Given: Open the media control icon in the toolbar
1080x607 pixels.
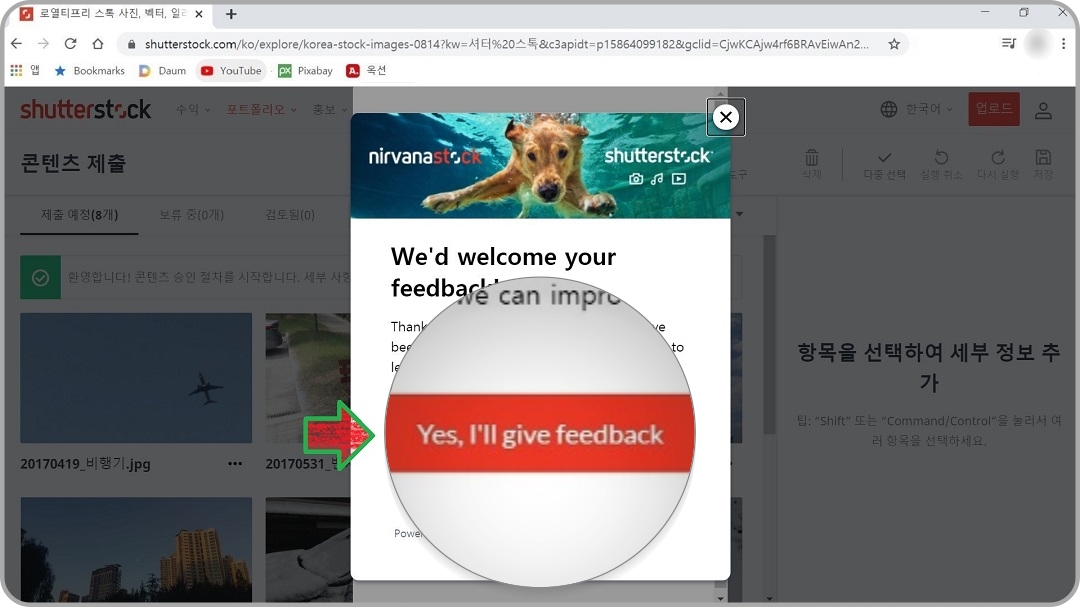Looking at the screenshot, I should (x=1009, y=44).
